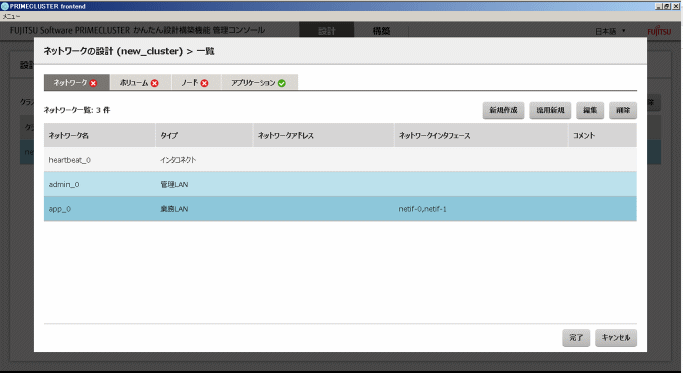Viewport: 683px width, 373px height.
Task: Click the red error icon on ネットワーク tab
Action: pyautogui.click(x=93, y=83)
